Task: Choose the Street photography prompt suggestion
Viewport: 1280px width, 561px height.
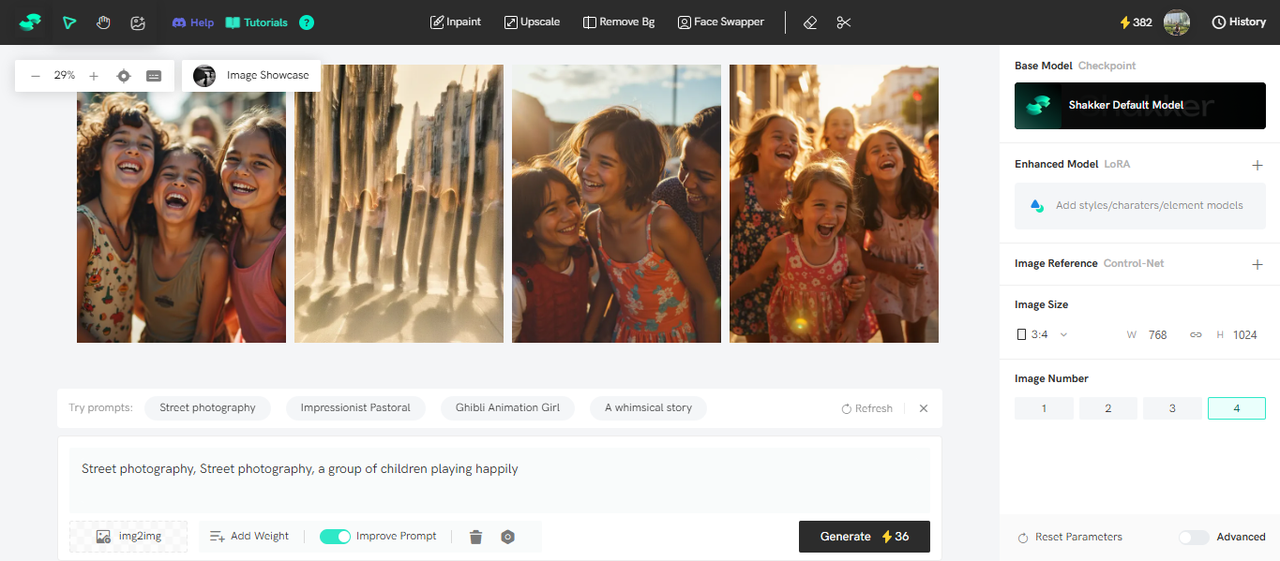Action: click(208, 408)
